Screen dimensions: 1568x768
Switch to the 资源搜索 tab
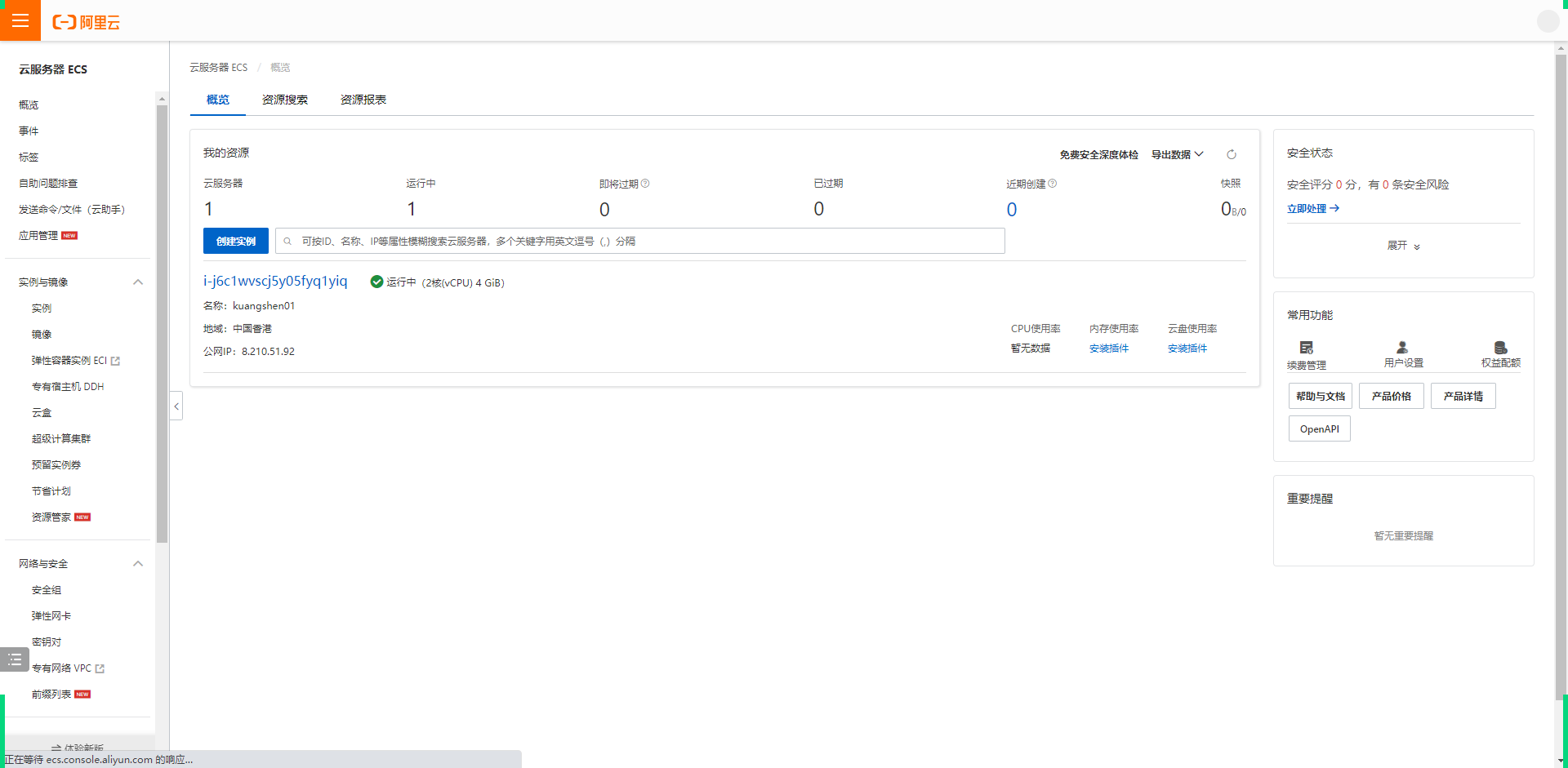(285, 100)
